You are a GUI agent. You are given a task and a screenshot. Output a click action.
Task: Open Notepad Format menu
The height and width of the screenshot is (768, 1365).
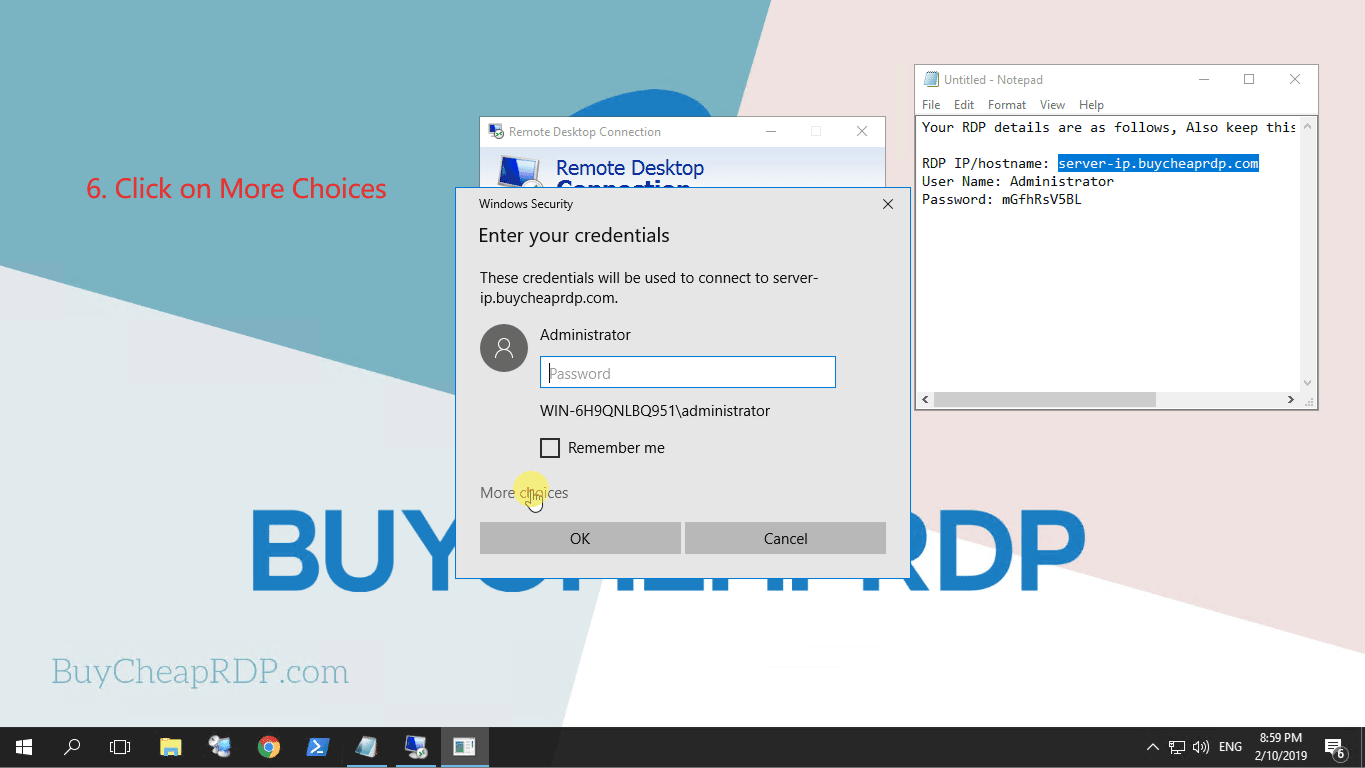[x=1007, y=105]
